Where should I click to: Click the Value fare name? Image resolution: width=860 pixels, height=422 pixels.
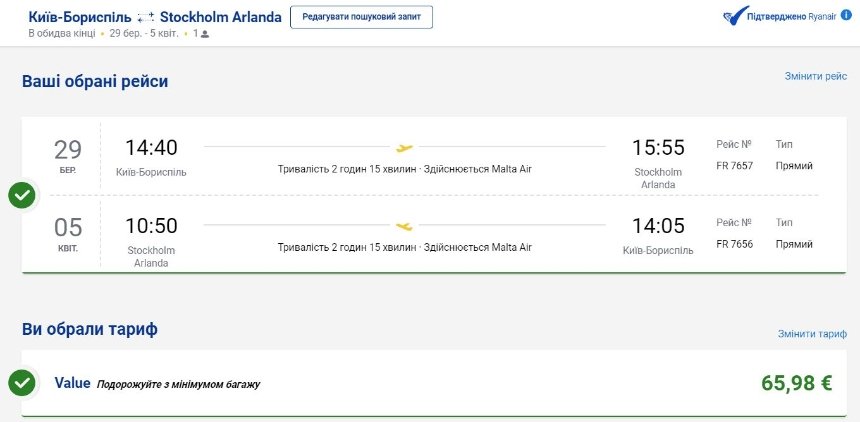(72, 383)
